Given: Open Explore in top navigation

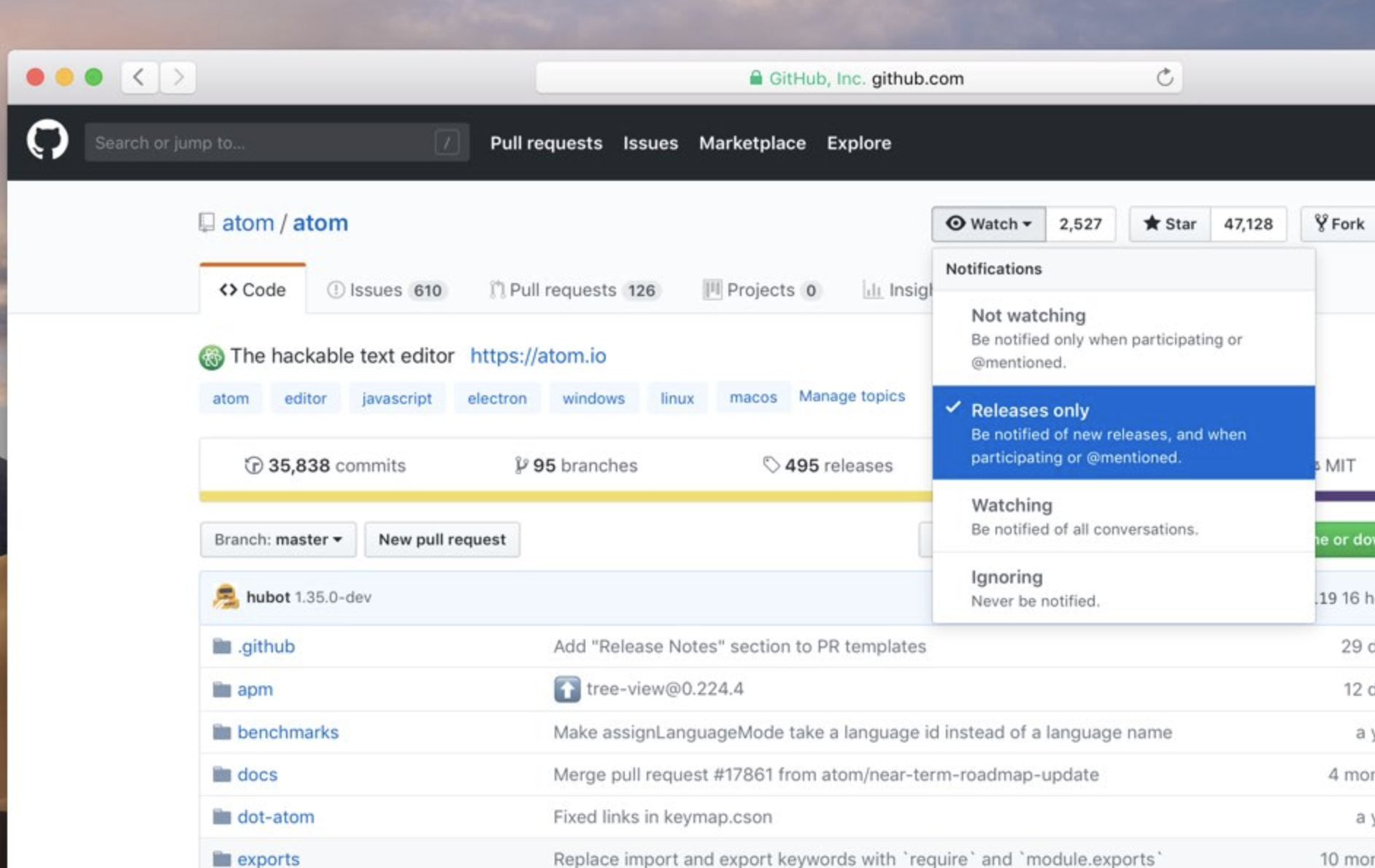Looking at the screenshot, I should pos(858,143).
